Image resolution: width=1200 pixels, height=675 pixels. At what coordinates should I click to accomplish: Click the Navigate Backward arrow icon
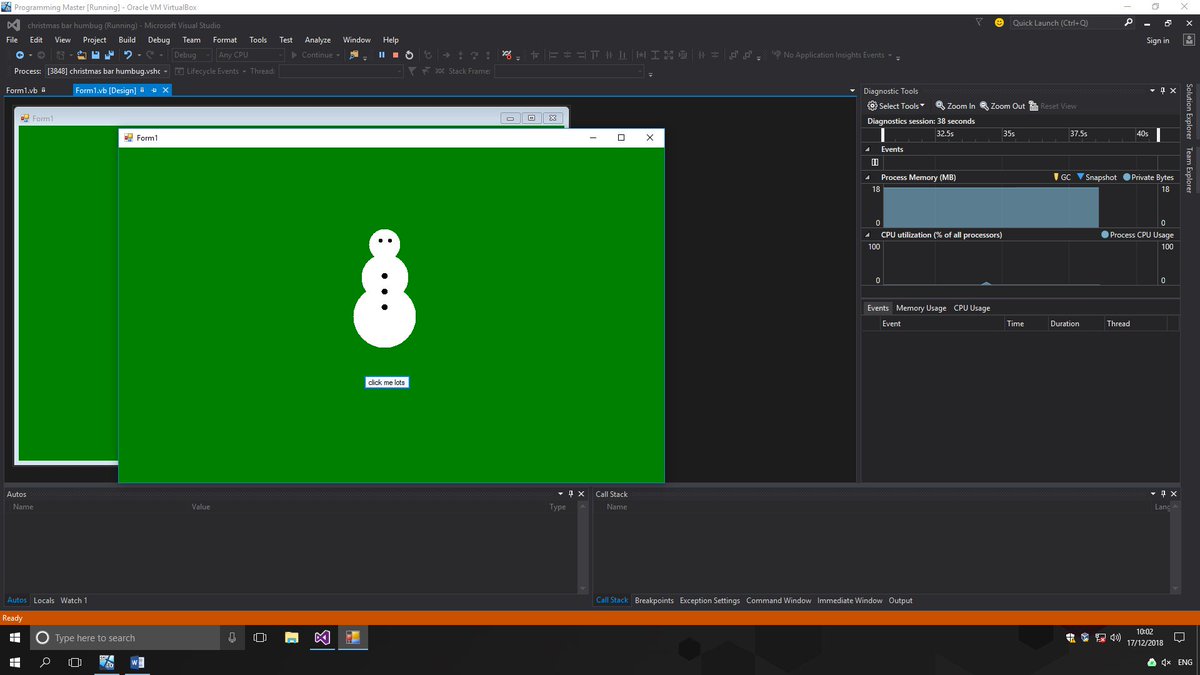19,55
